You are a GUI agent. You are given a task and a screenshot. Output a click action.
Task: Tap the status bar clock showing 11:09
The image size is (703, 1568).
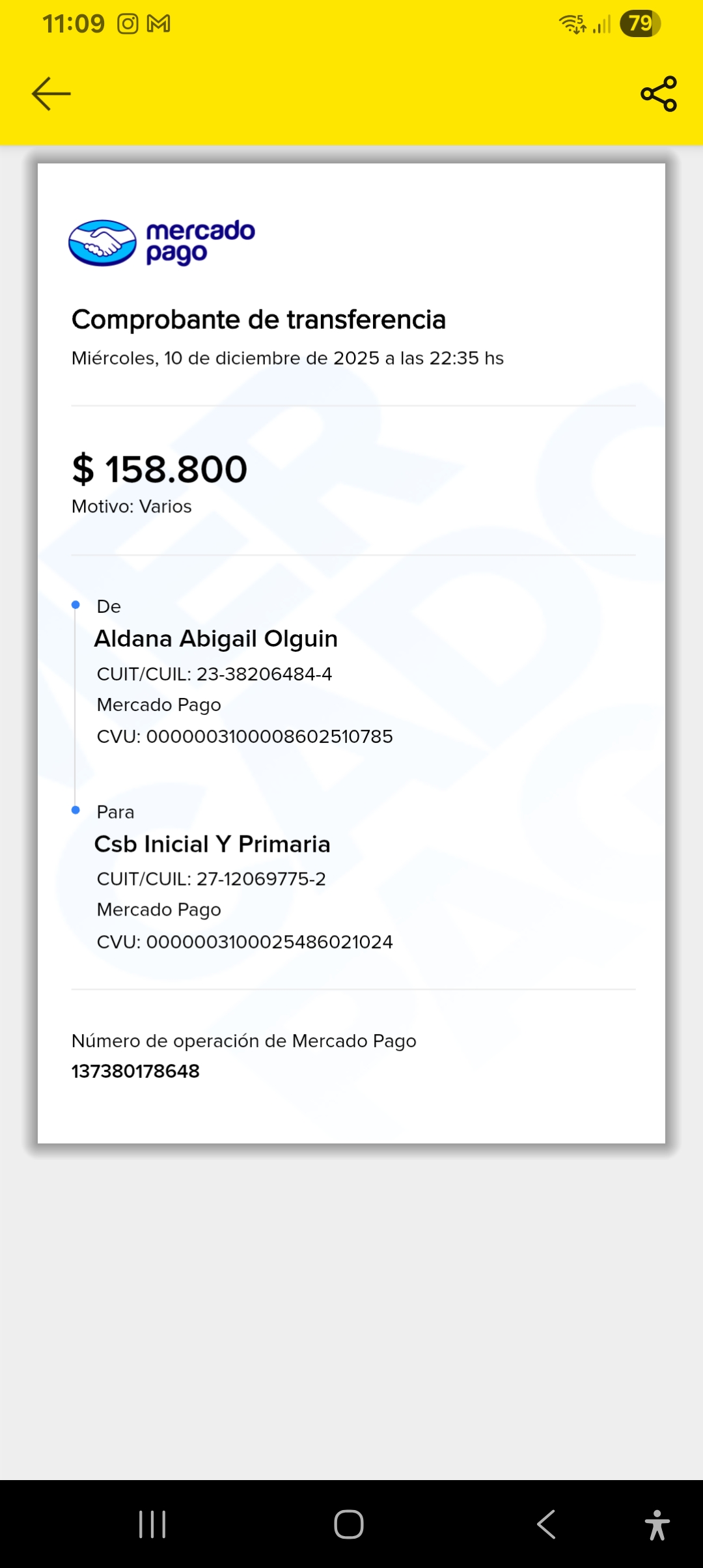coord(74,24)
